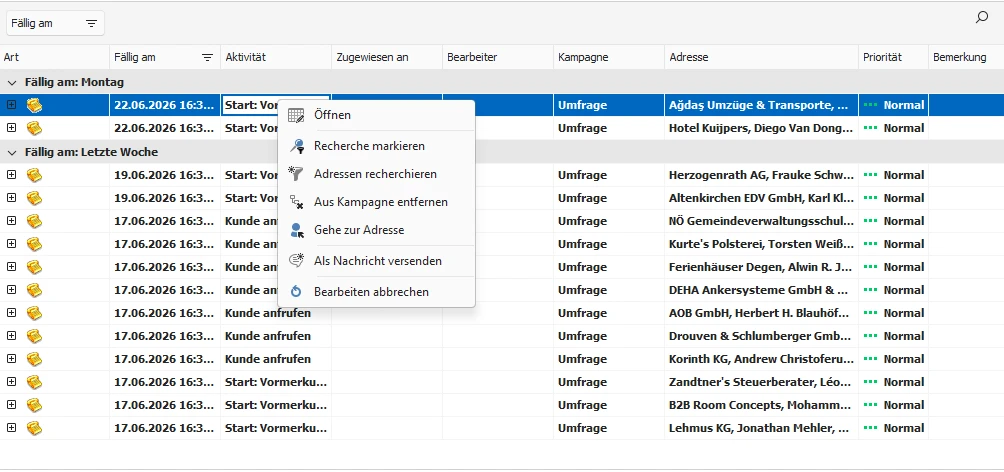Expand the Herzogenrath AG row

[x=12, y=175]
